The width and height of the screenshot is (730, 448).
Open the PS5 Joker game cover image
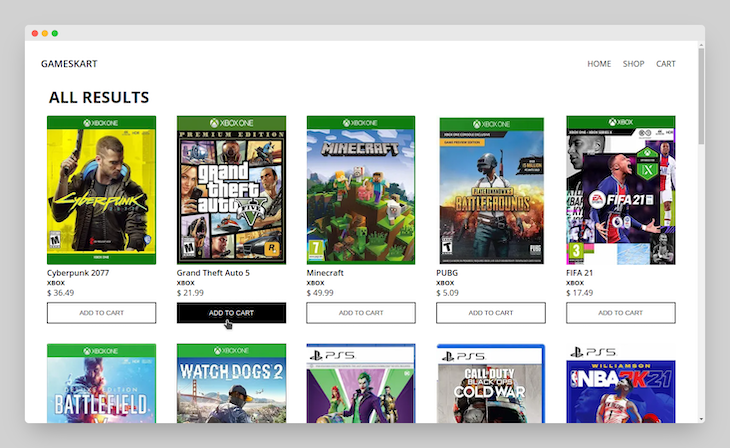(x=361, y=383)
